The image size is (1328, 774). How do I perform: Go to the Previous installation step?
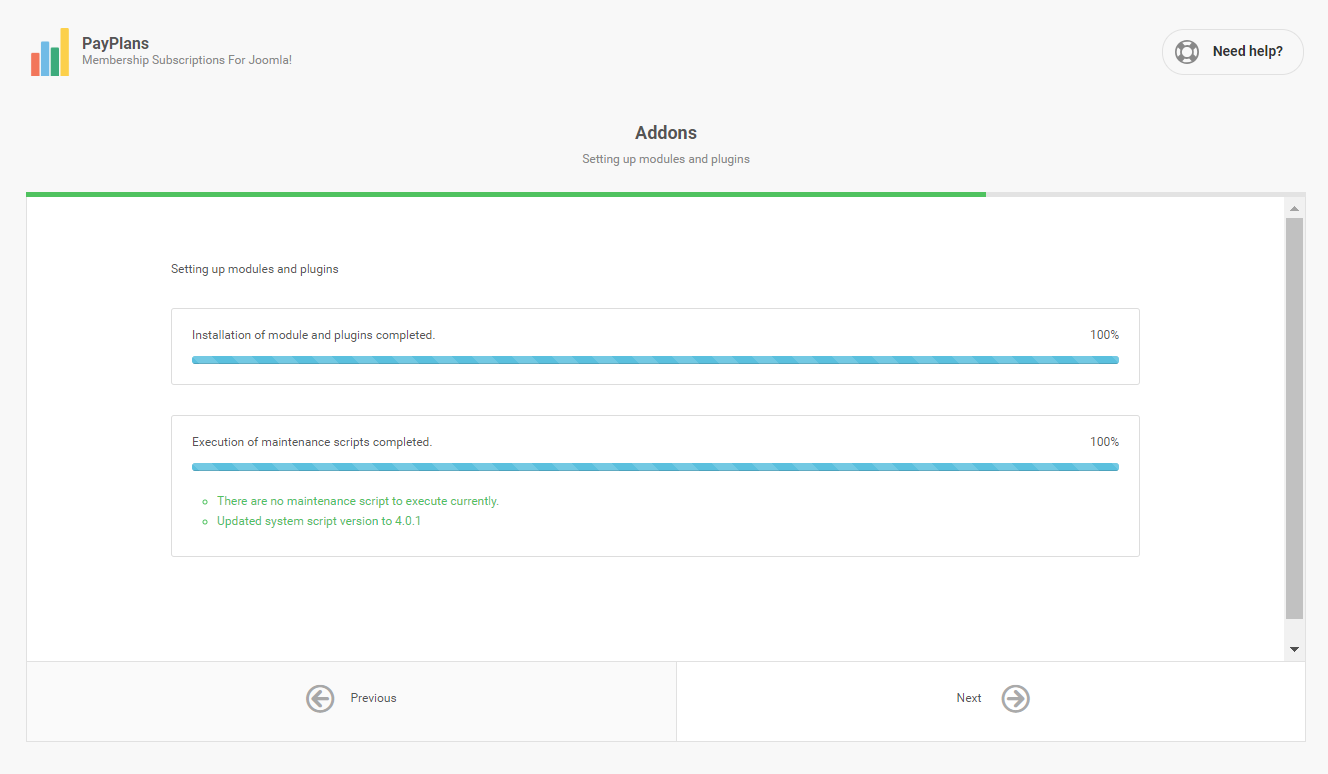(351, 701)
